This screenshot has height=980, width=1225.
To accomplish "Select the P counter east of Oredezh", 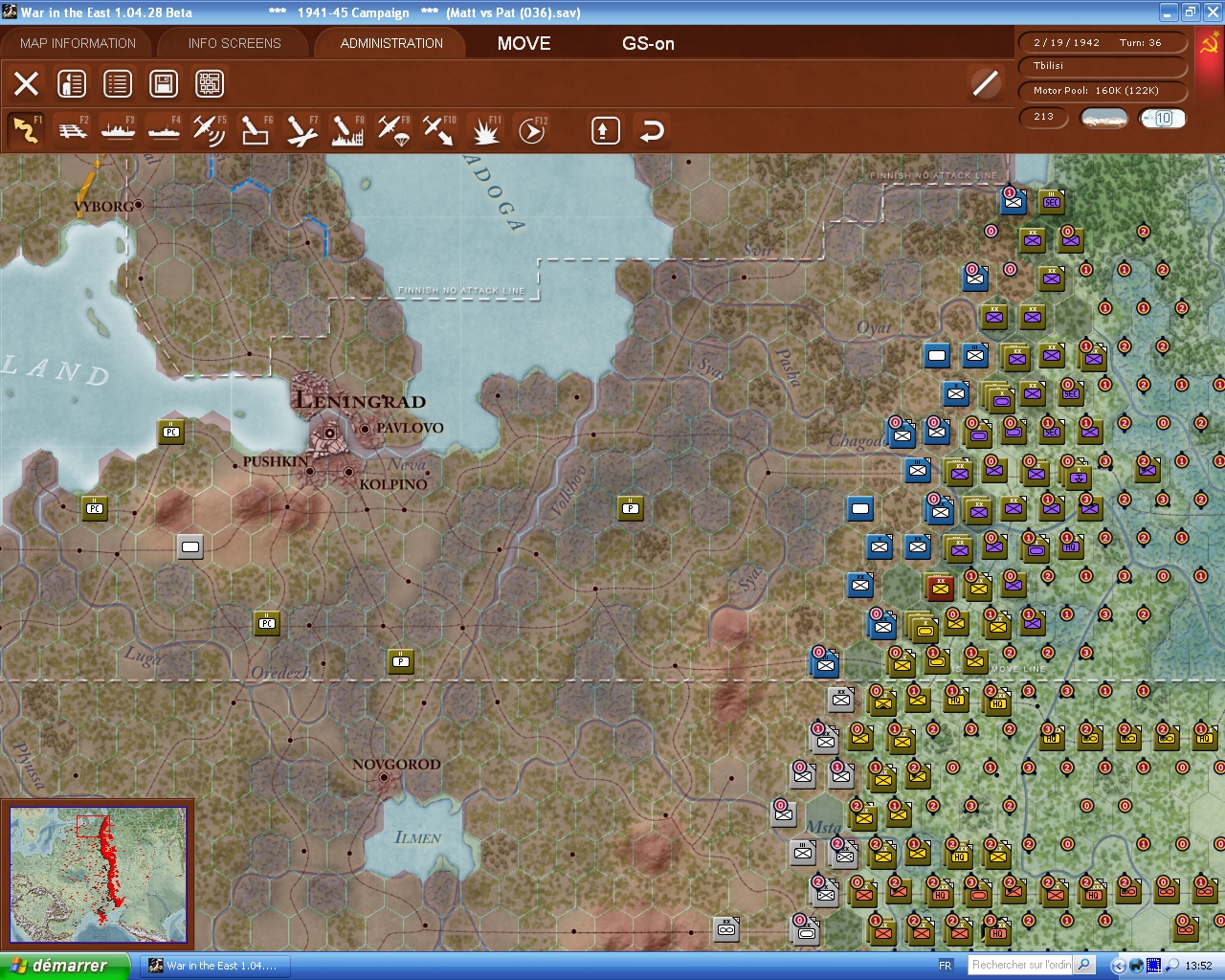I will click(401, 660).
